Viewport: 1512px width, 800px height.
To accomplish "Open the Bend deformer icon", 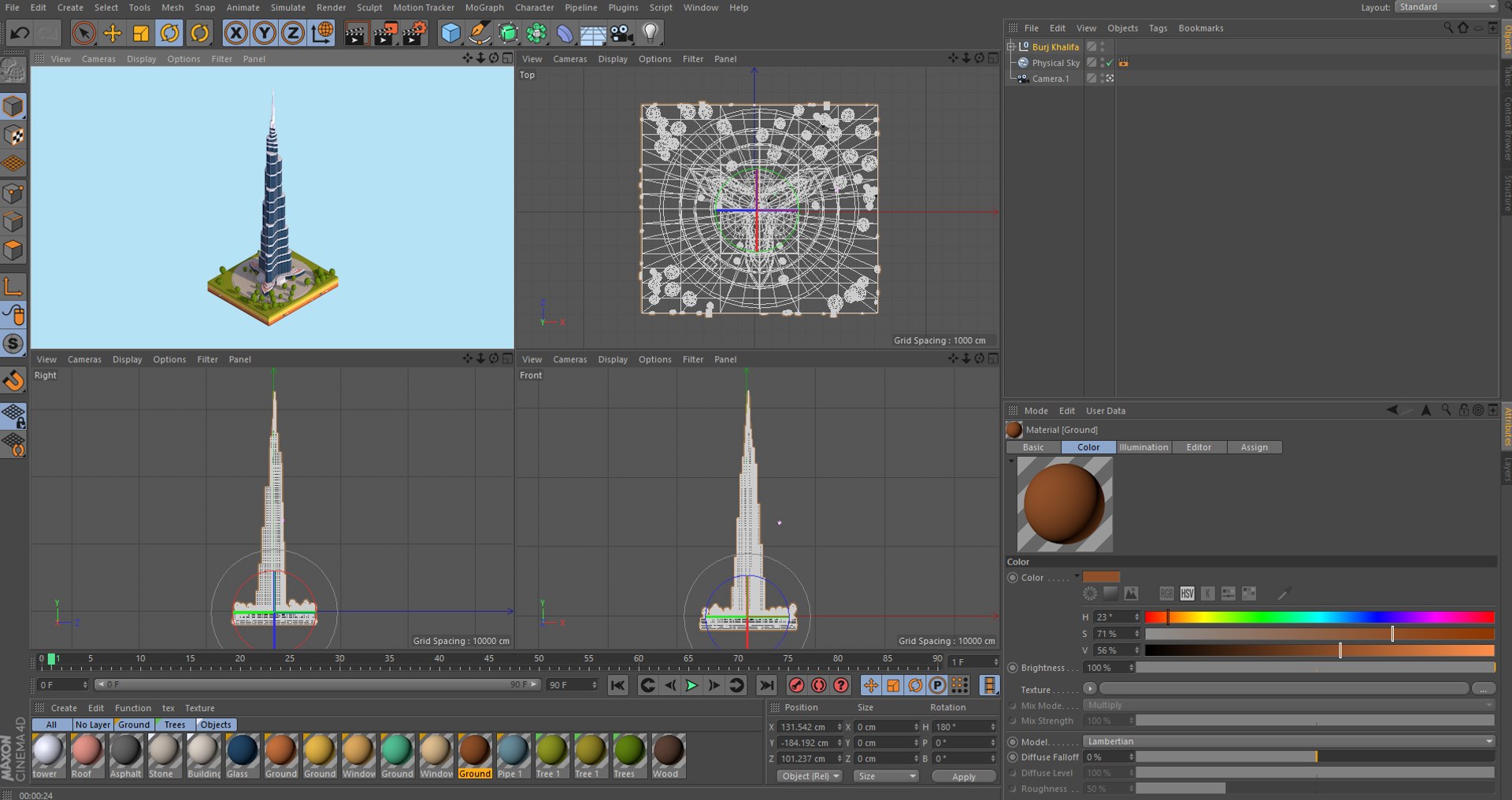I will click(565, 33).
